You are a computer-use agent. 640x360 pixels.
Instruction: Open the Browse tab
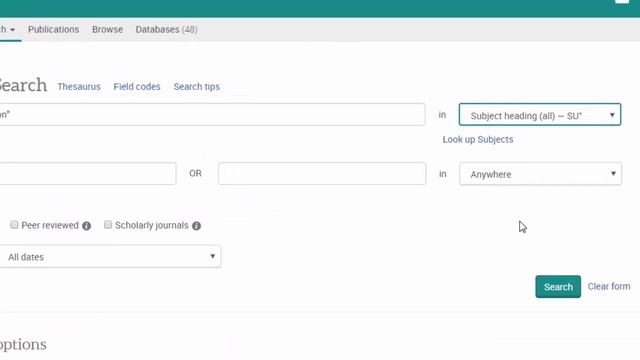click(x=107, y=29)
